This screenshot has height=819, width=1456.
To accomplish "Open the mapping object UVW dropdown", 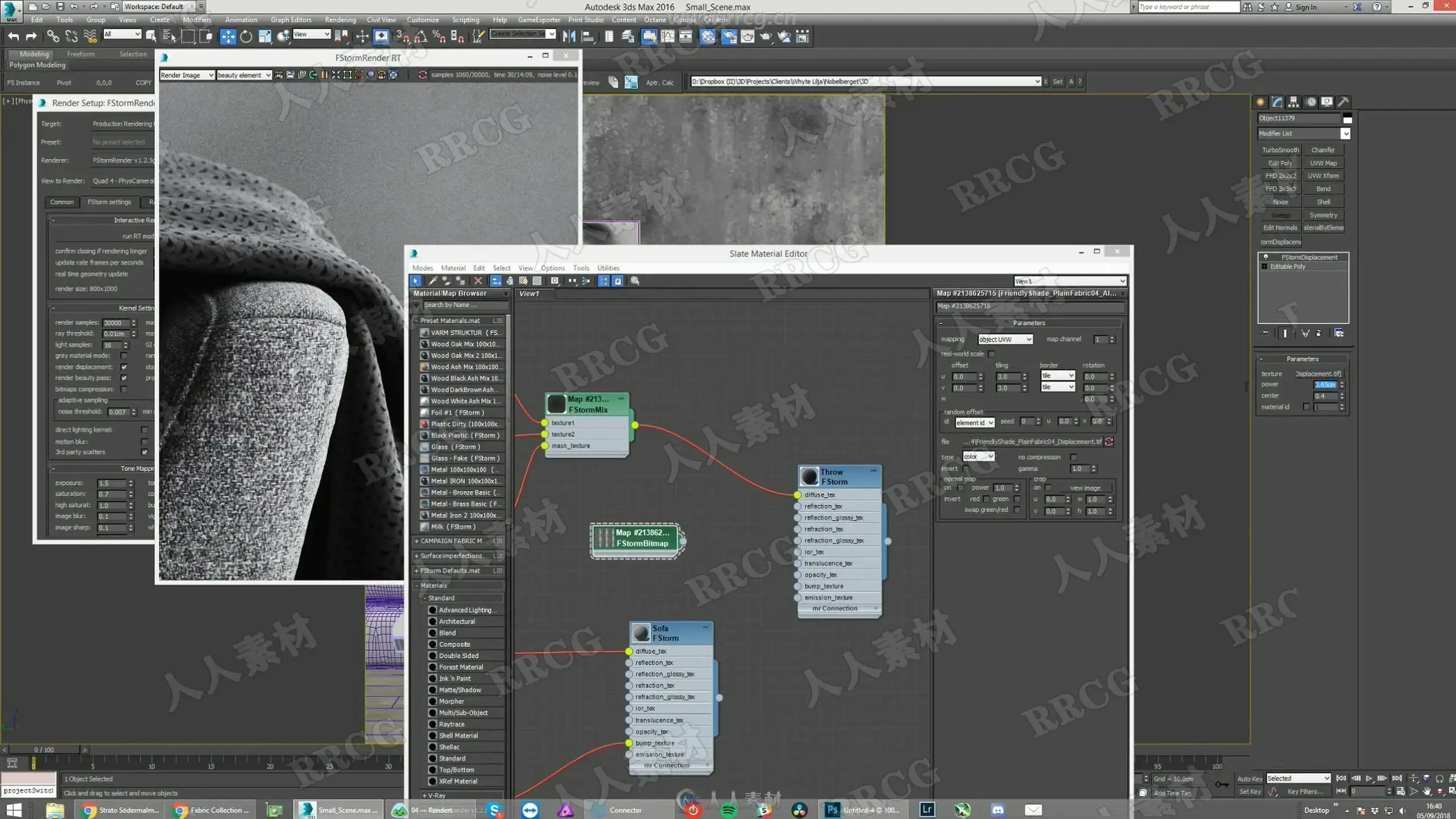I will pos(1004,340).
